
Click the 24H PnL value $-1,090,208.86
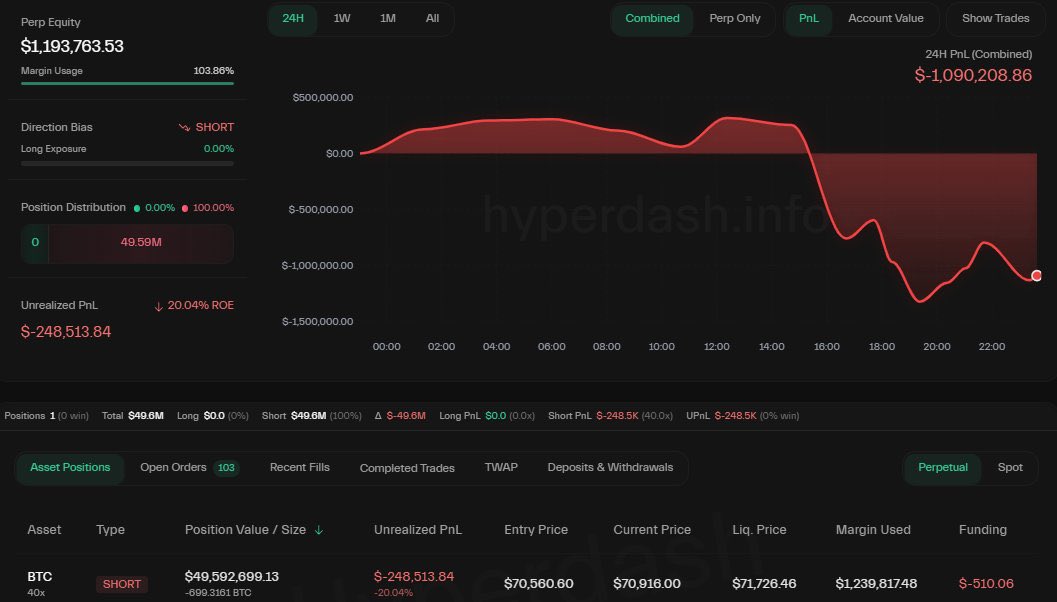pyautogui.click(x=973, y=76)
